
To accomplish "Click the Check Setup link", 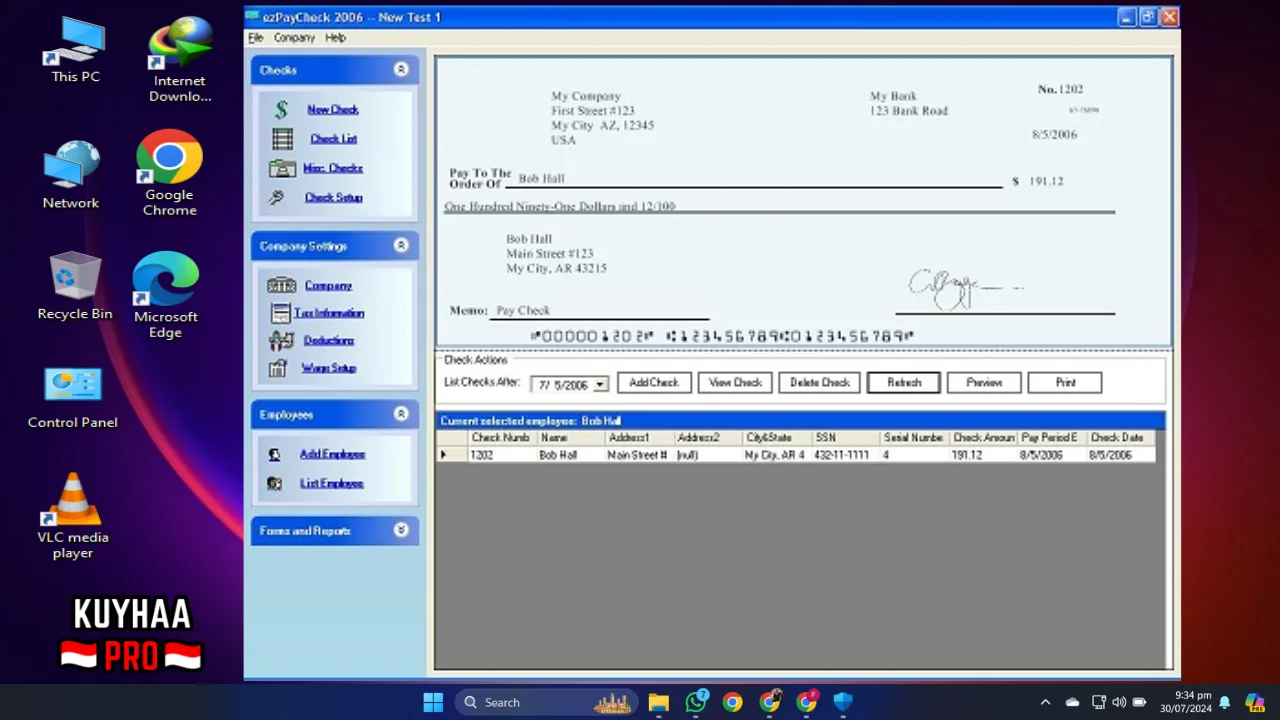I will [x=333, y=197].
